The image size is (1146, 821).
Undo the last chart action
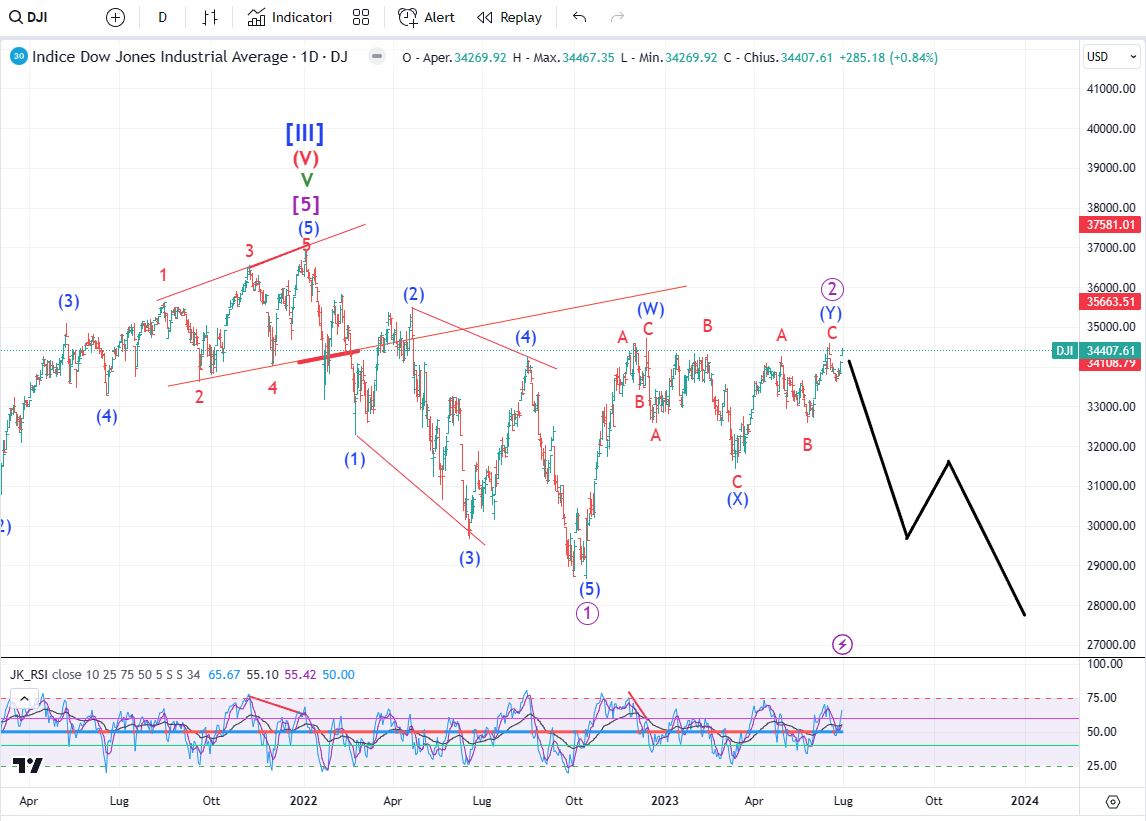[580, 17]
